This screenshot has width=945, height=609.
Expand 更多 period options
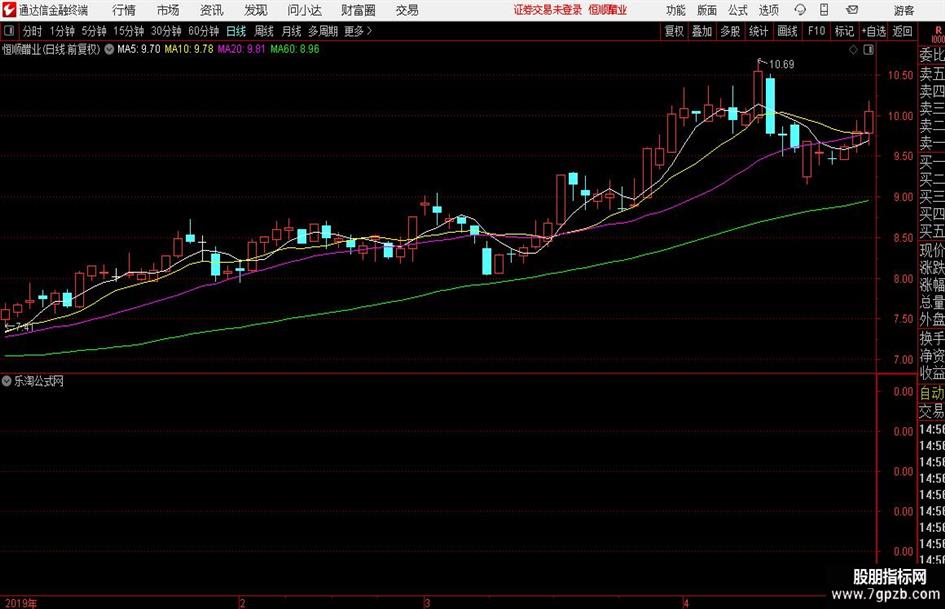[358, 31]
